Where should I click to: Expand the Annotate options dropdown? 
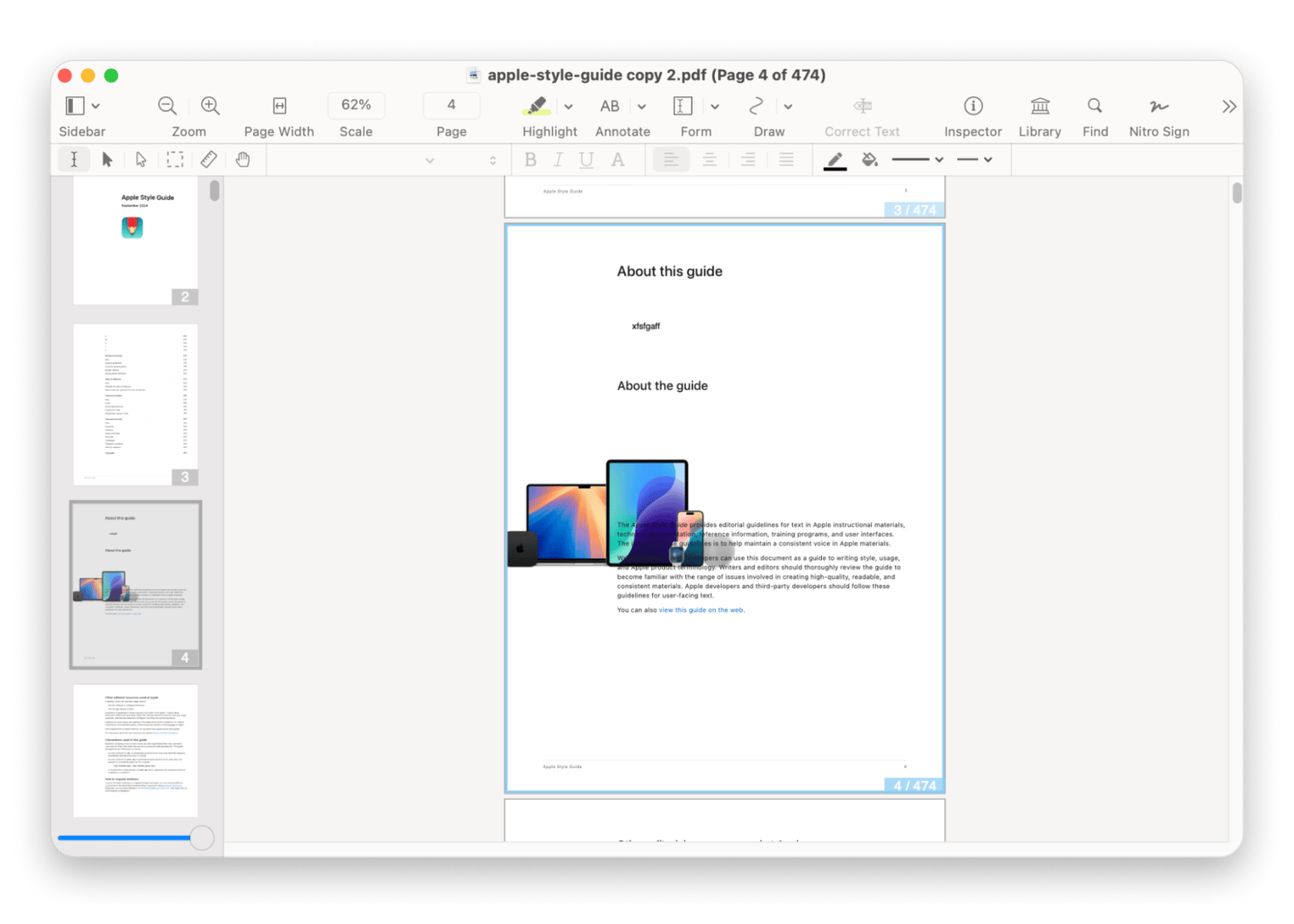tap(642, 106)
